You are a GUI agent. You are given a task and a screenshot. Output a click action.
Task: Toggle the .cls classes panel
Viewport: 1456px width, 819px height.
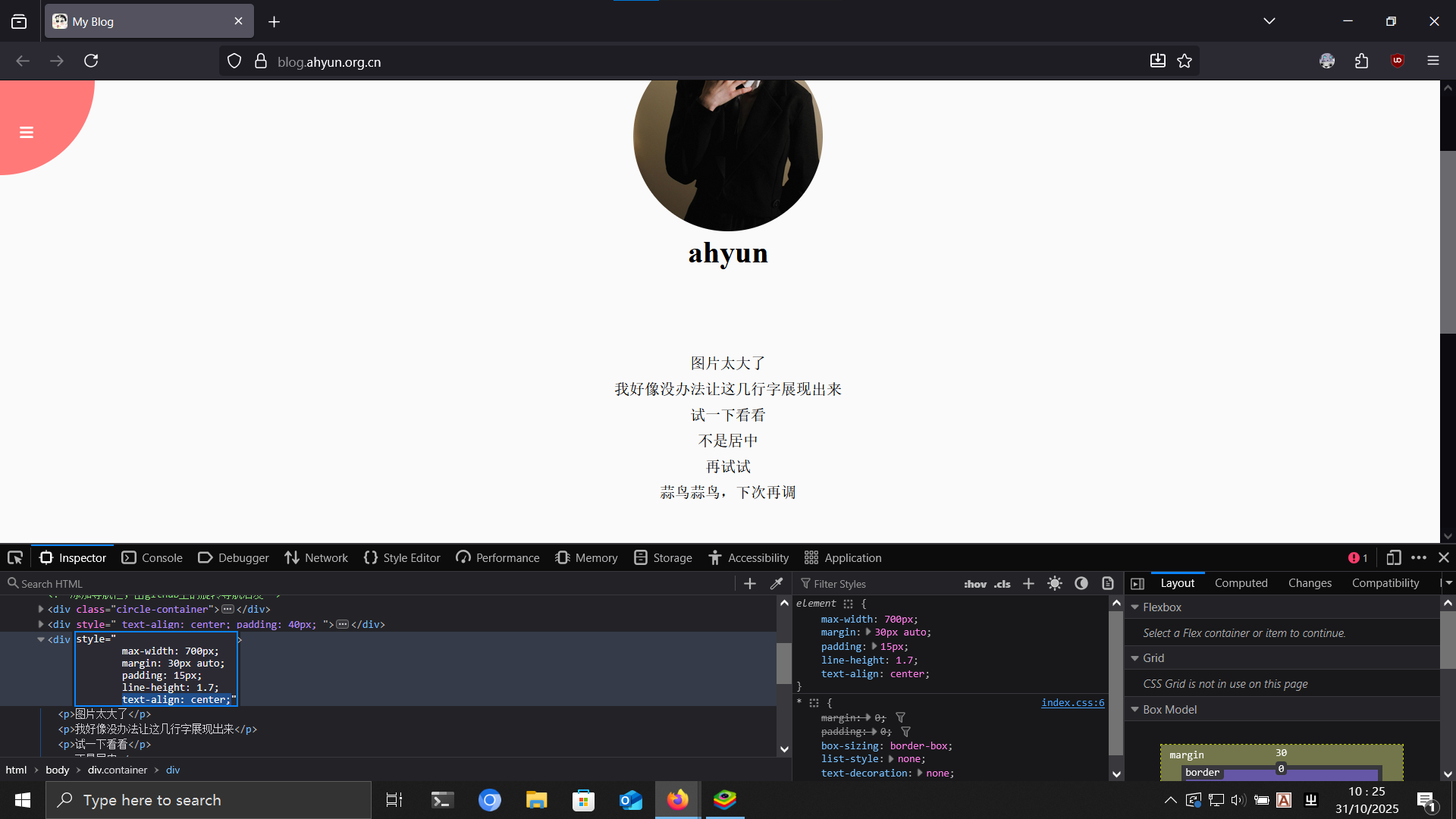1003,584
